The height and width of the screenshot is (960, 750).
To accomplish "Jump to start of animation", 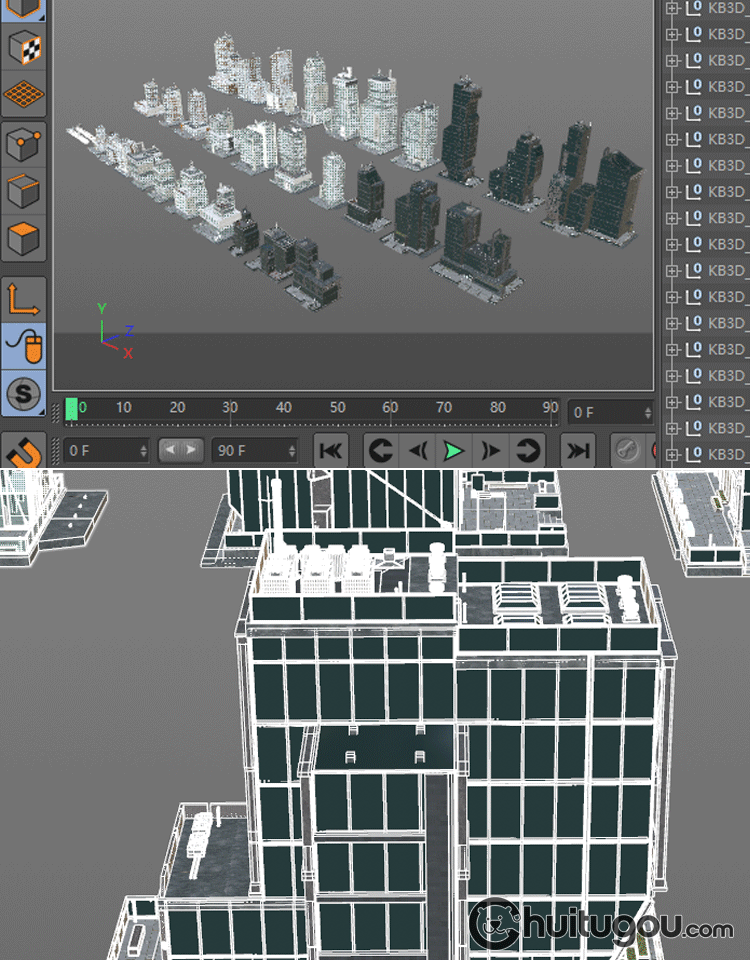I will click(x=331, y=451).
